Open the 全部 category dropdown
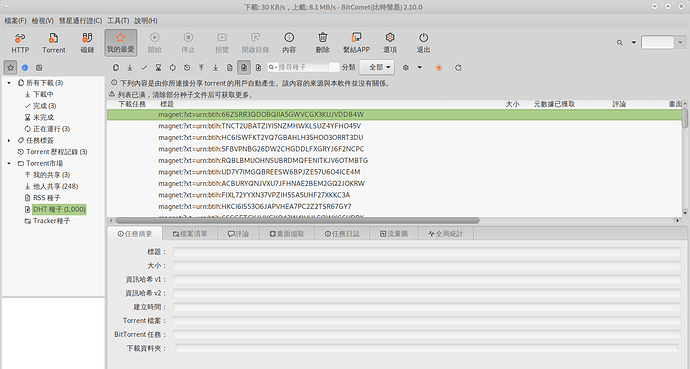The width and height of the screenshot is (690, 369). 377,67
